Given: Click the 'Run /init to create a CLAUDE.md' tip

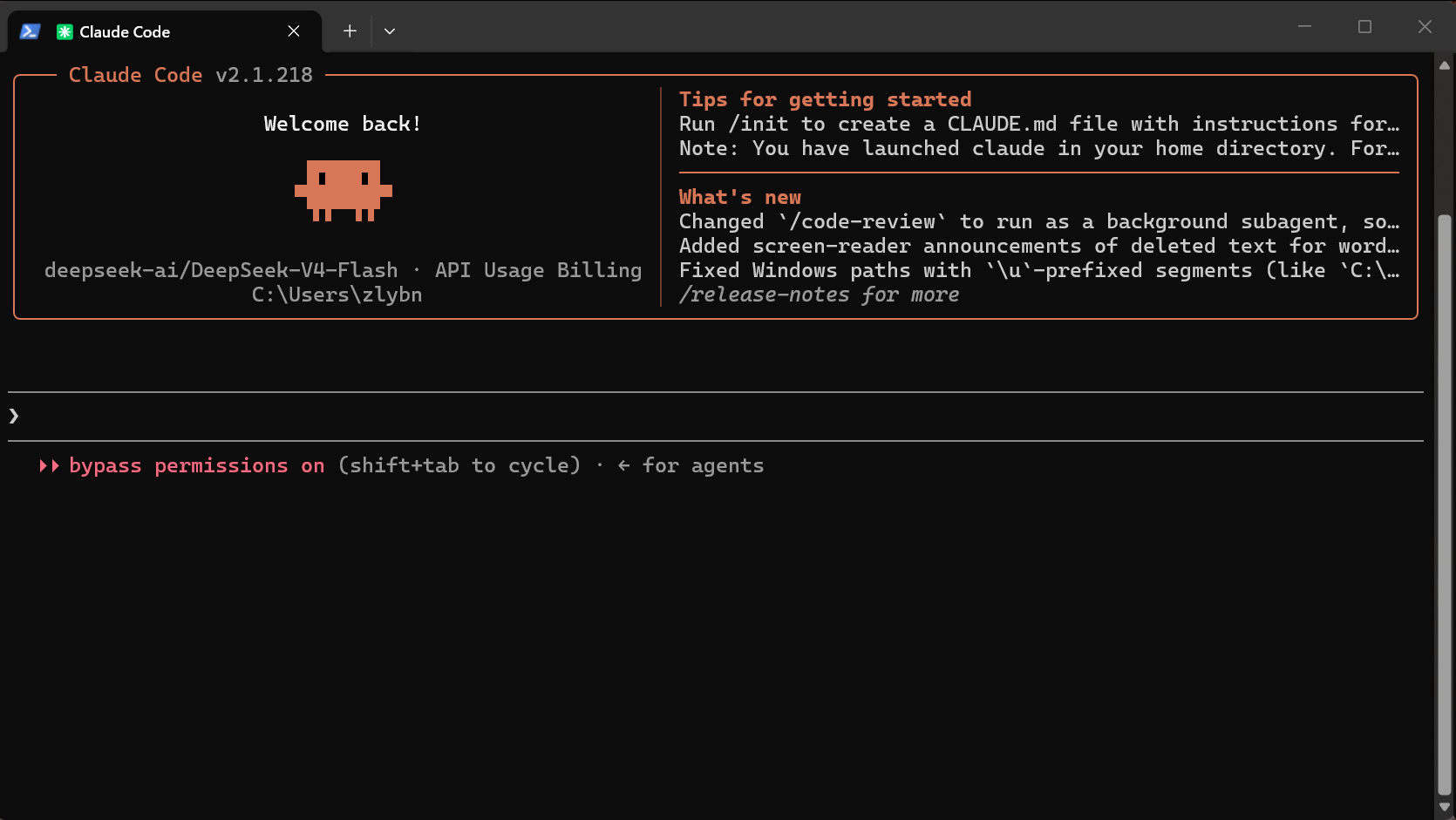Looking at the screenshot, I should click(1039, 124).
